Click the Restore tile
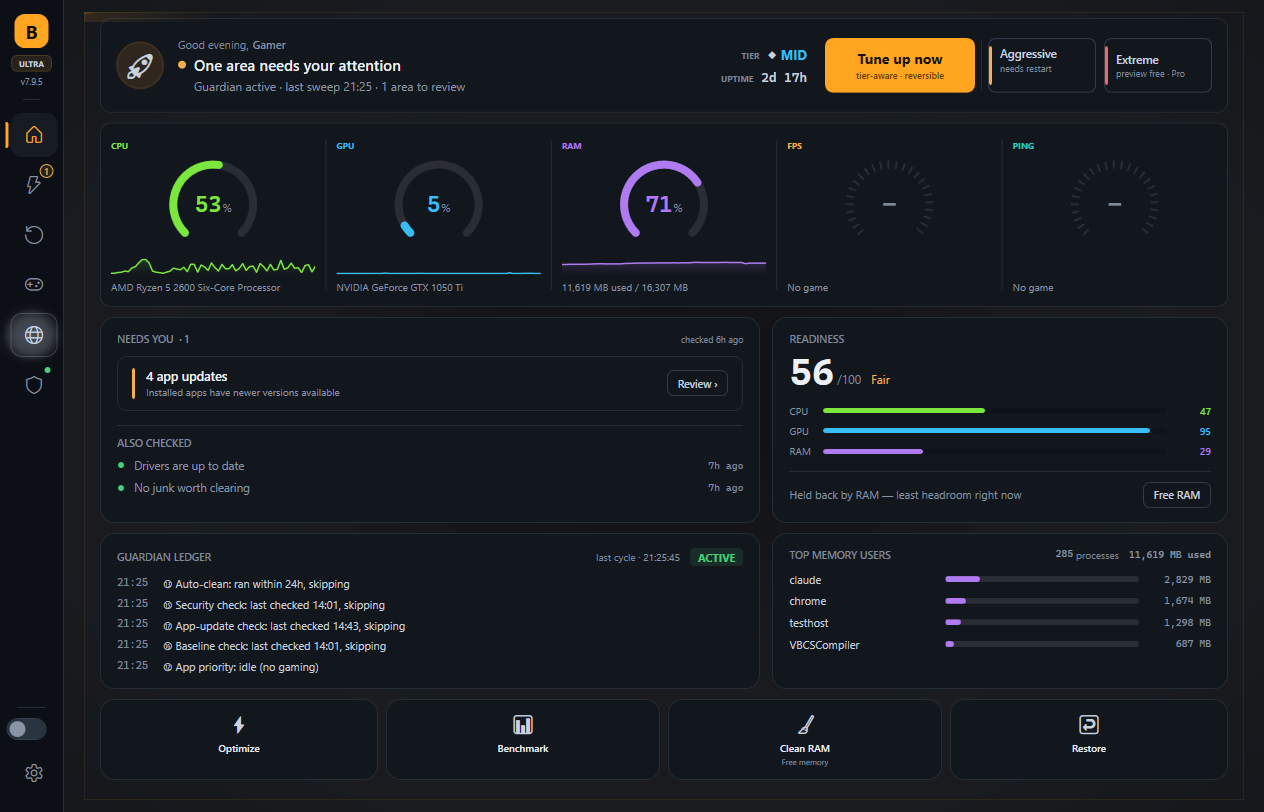The width and height of the screenshot is (1264, 812). click(x=1089, y=739)
